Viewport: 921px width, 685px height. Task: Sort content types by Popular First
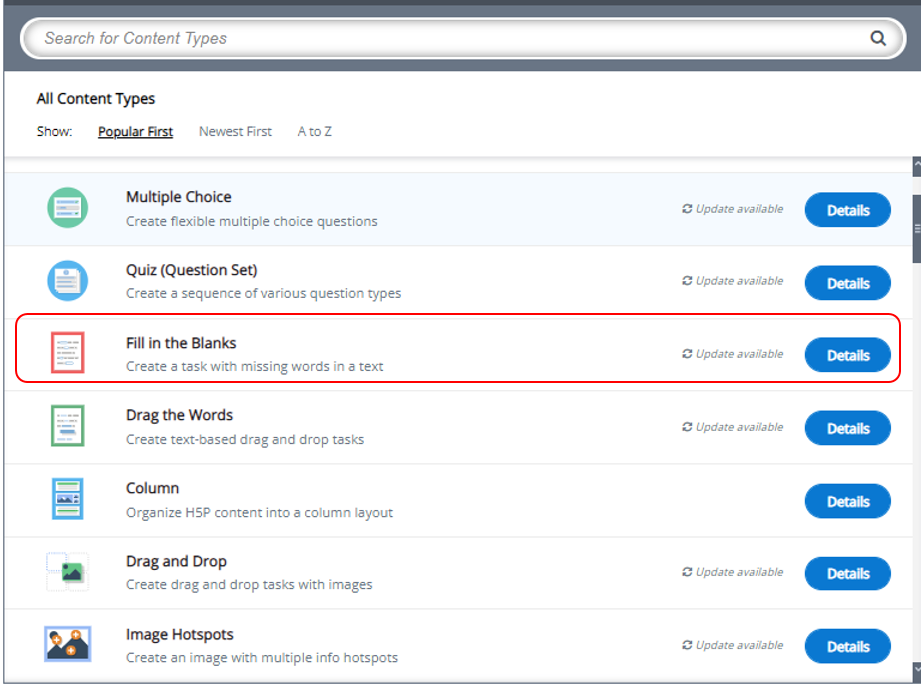(x=135, y=131)
